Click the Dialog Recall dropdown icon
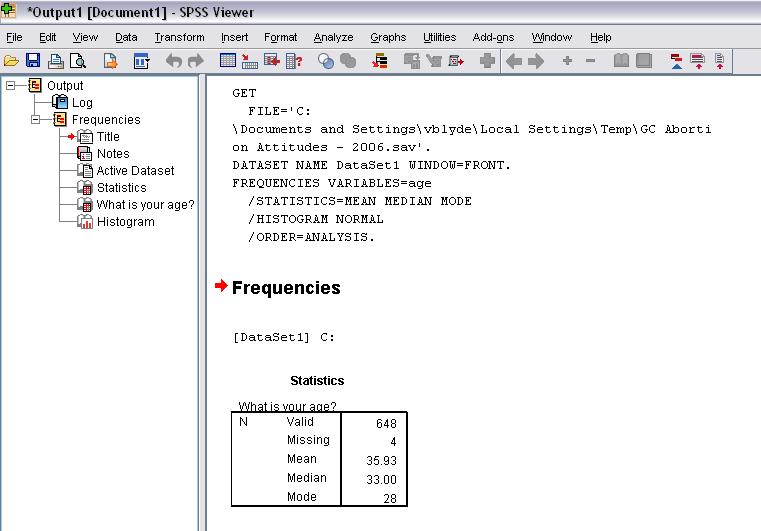761x531 pixels. click(141, 62)
